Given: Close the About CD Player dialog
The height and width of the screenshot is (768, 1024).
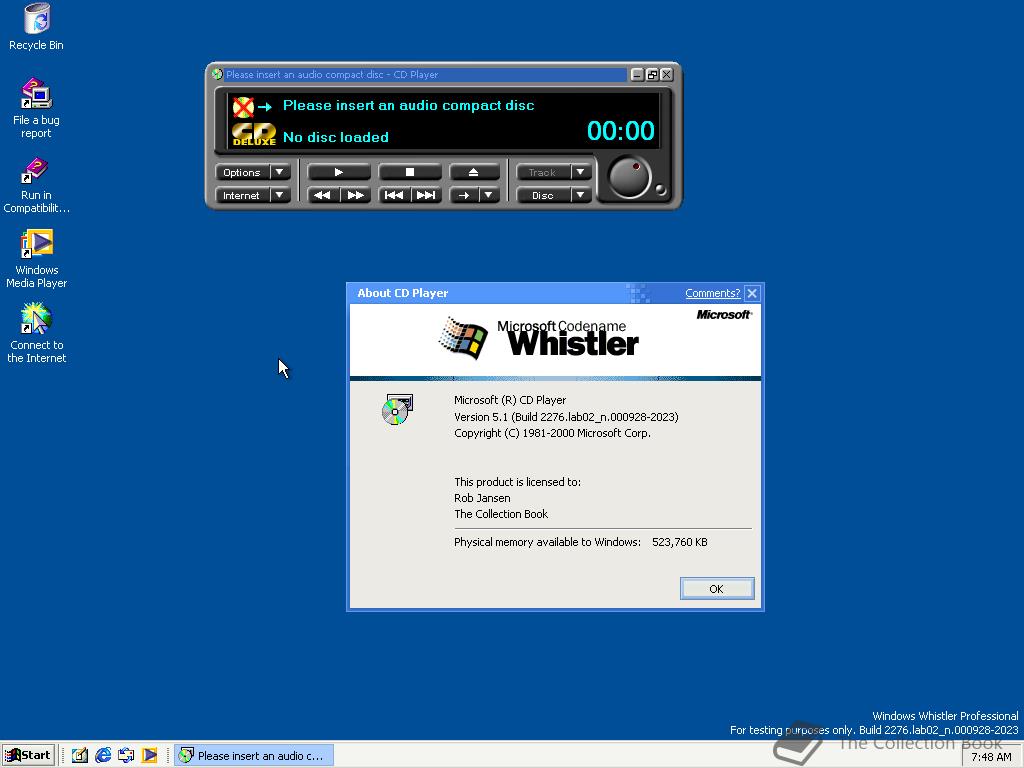Looking at the screenshot, I should tap(752, 293).
